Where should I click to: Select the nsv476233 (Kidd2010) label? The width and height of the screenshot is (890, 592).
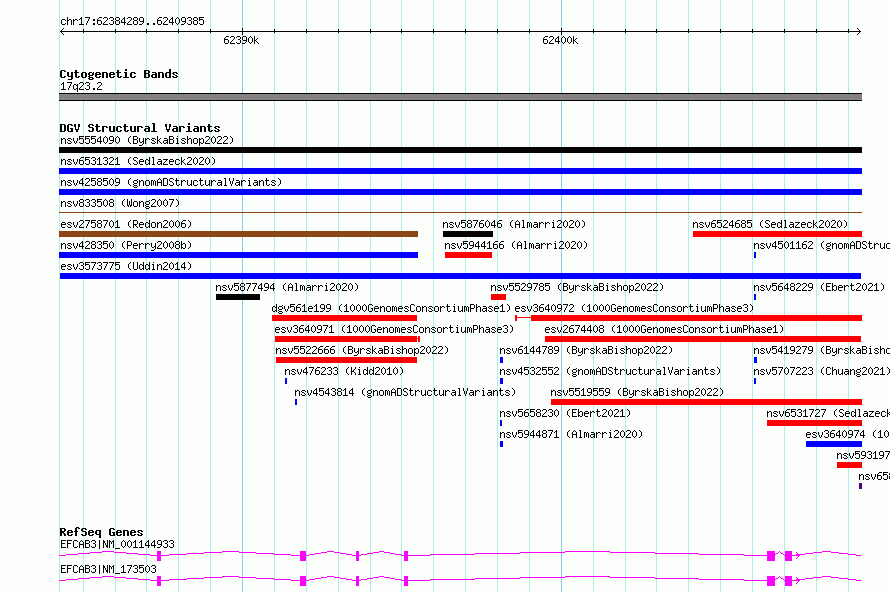click(344, 371)
